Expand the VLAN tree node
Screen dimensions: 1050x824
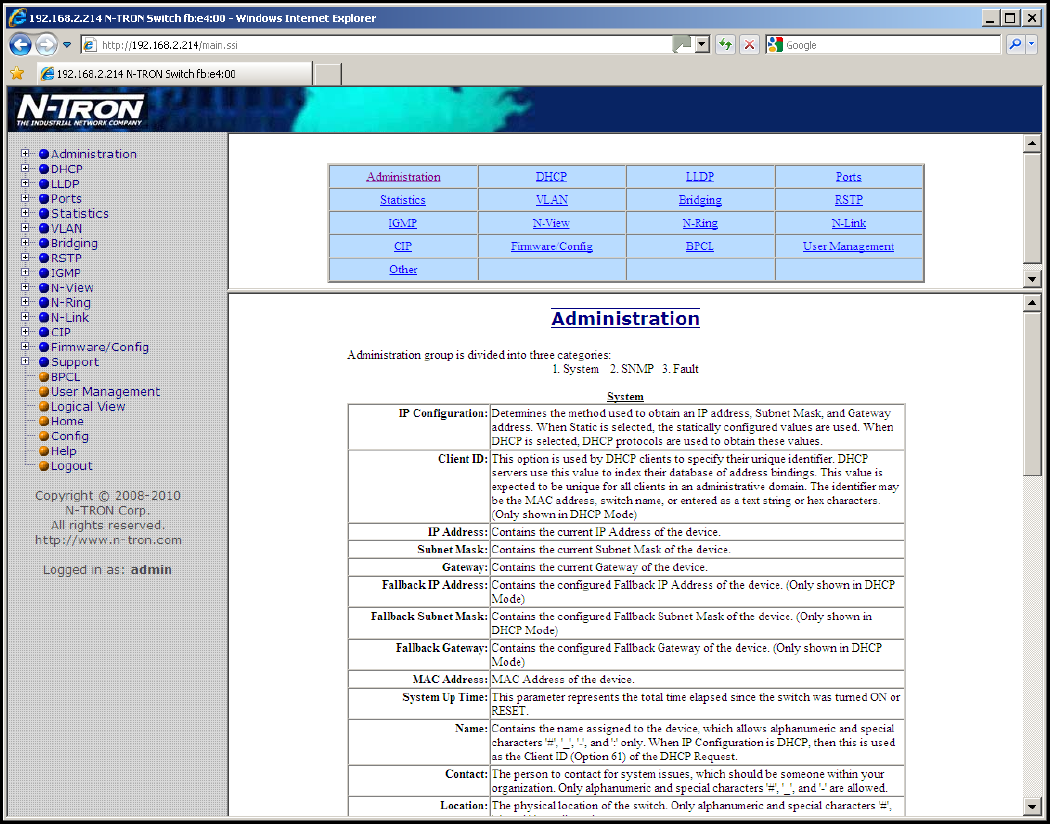pyautogui.click(x=25, y=228)
